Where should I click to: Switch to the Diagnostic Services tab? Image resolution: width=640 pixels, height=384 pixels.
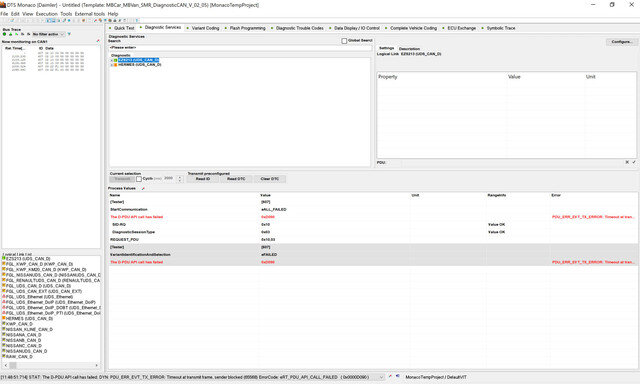click(160, 27)
